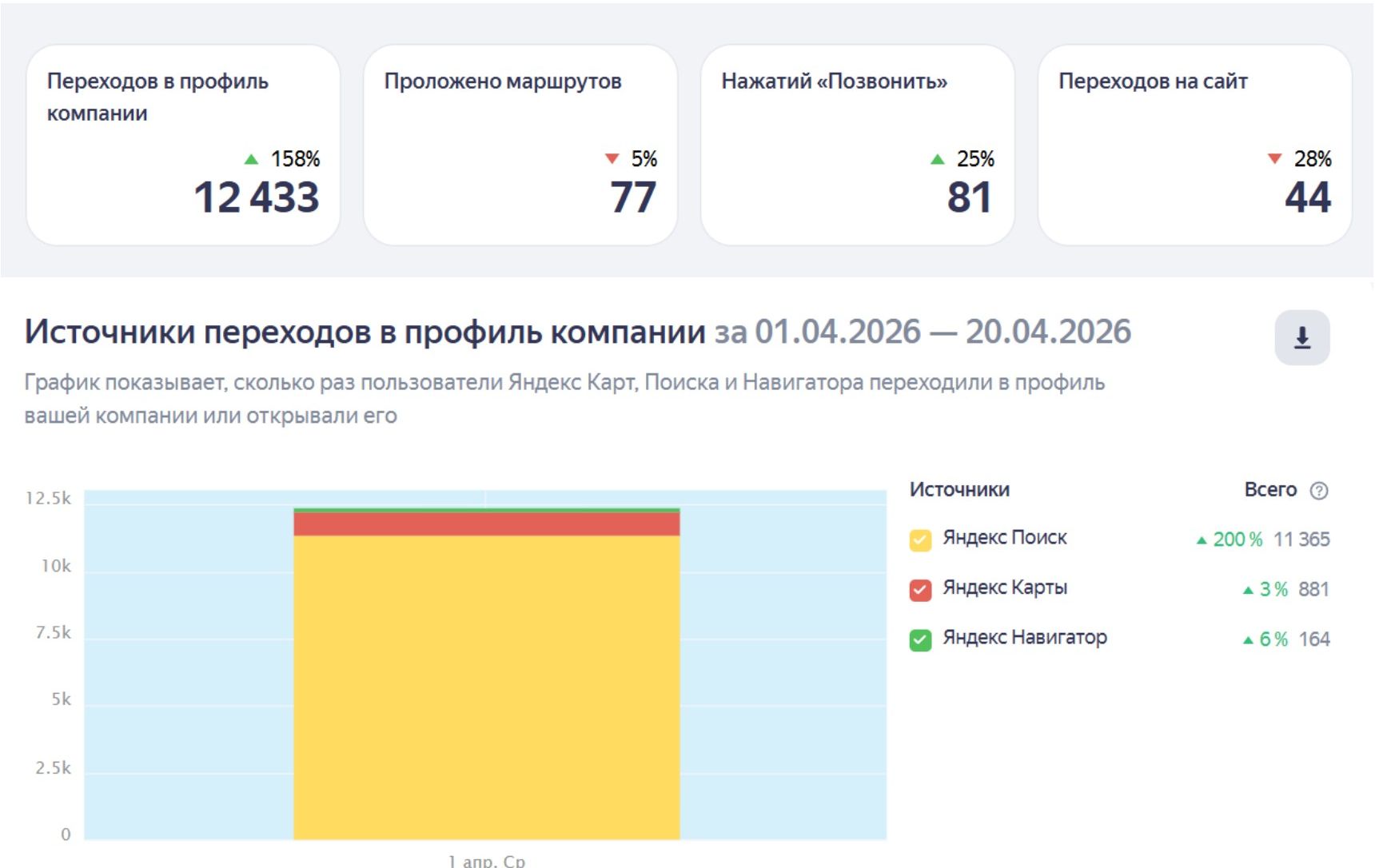Open the Переходов в профиль компании card
This screenshot has height=868, width=1375.
[x=183, y=145]
